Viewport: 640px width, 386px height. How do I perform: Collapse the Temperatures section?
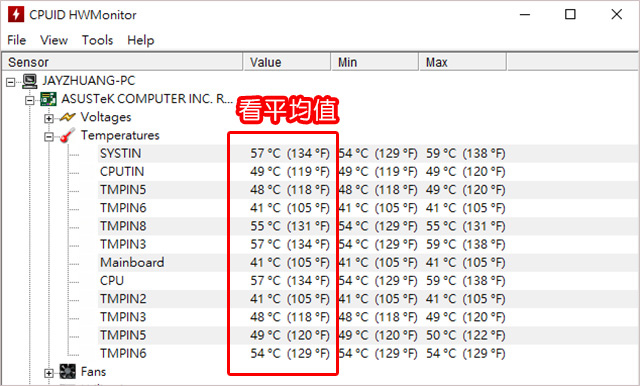coord(49,137)
